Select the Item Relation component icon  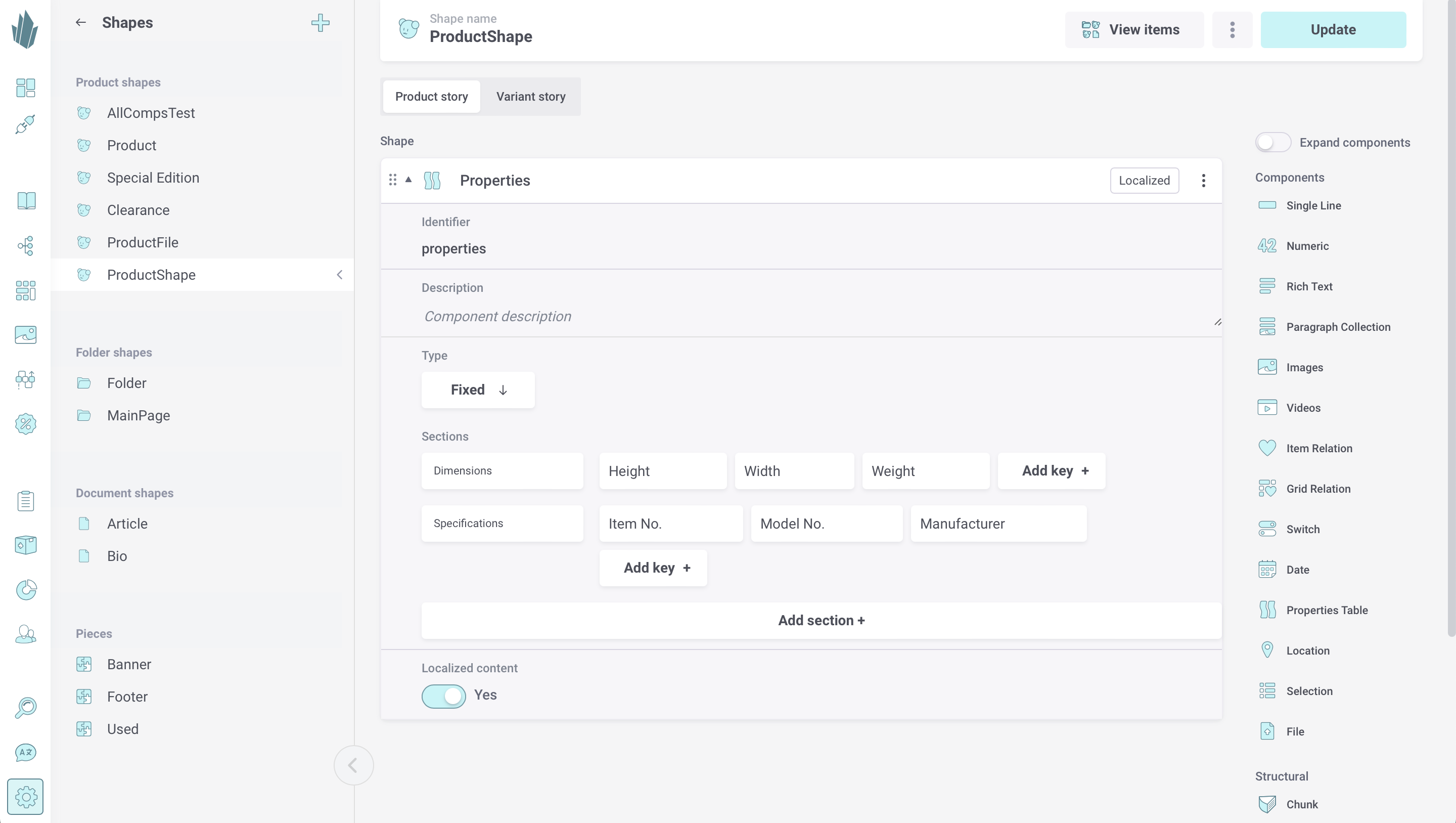[x=1267, y=448]
